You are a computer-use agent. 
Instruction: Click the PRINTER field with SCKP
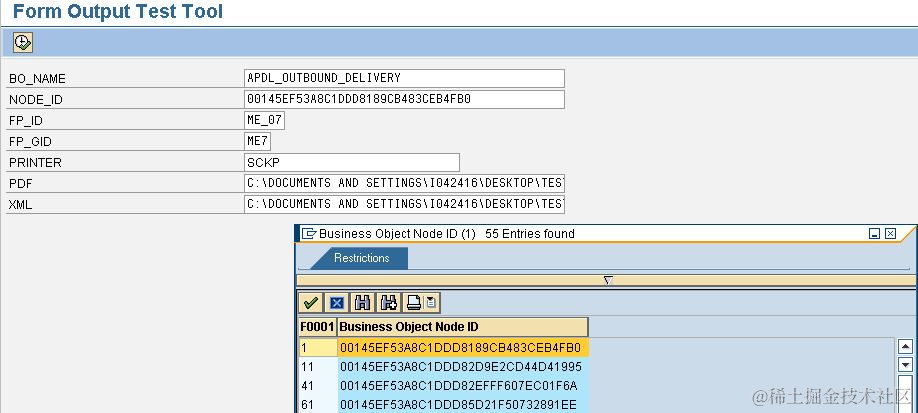pos(352,163)
